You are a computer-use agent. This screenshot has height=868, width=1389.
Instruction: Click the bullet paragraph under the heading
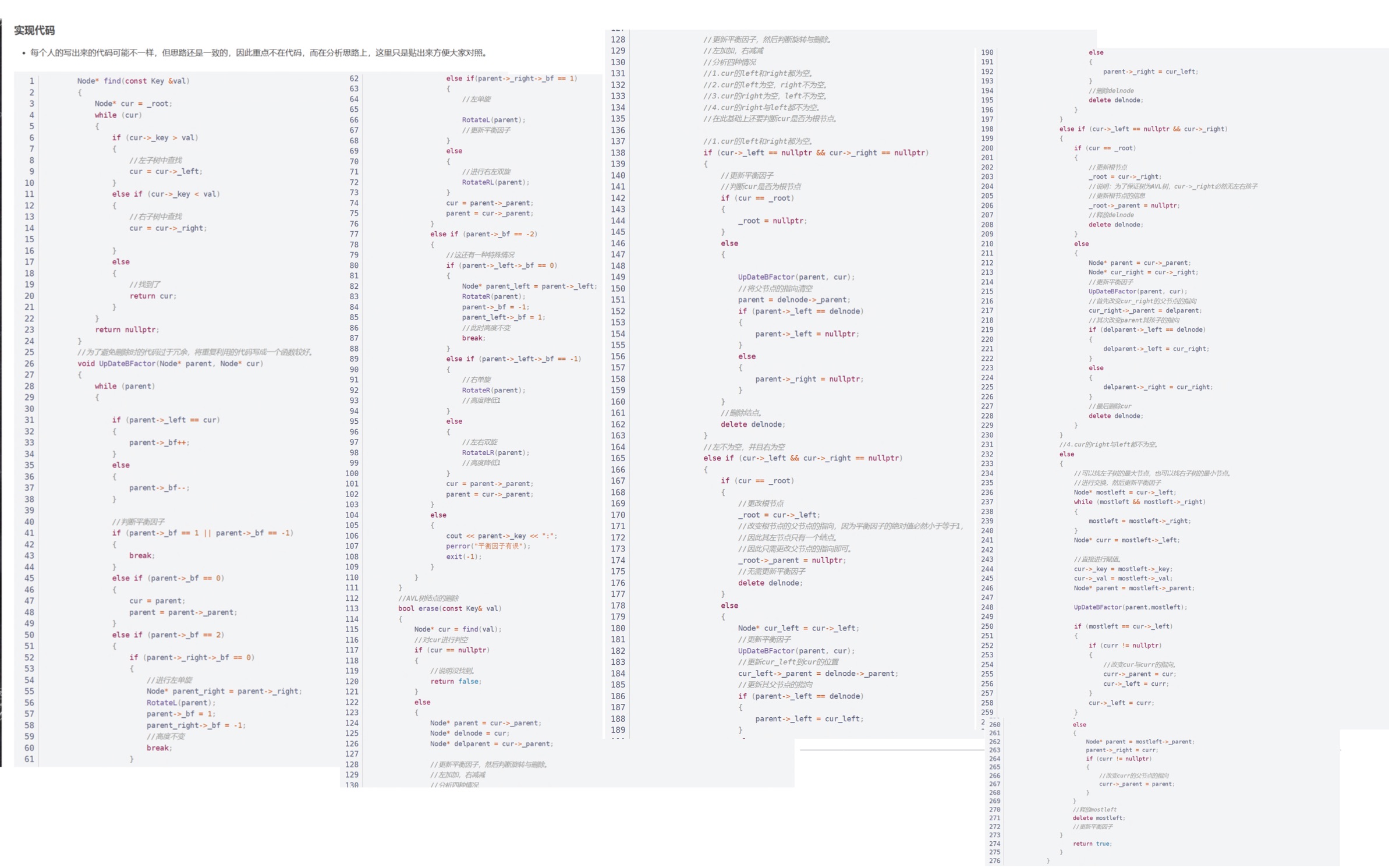pyautogui.click(x=258, y=53)
